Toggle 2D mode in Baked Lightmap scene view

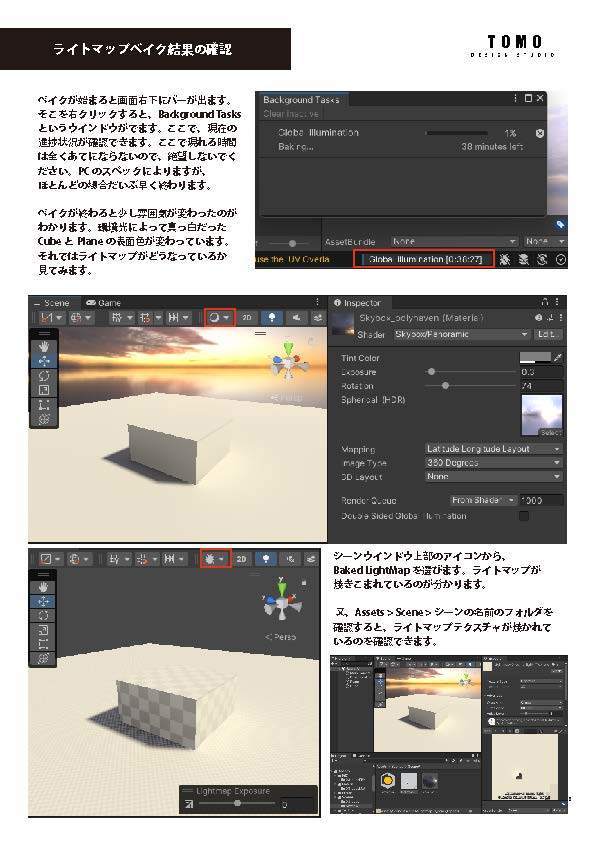point(242,559)
